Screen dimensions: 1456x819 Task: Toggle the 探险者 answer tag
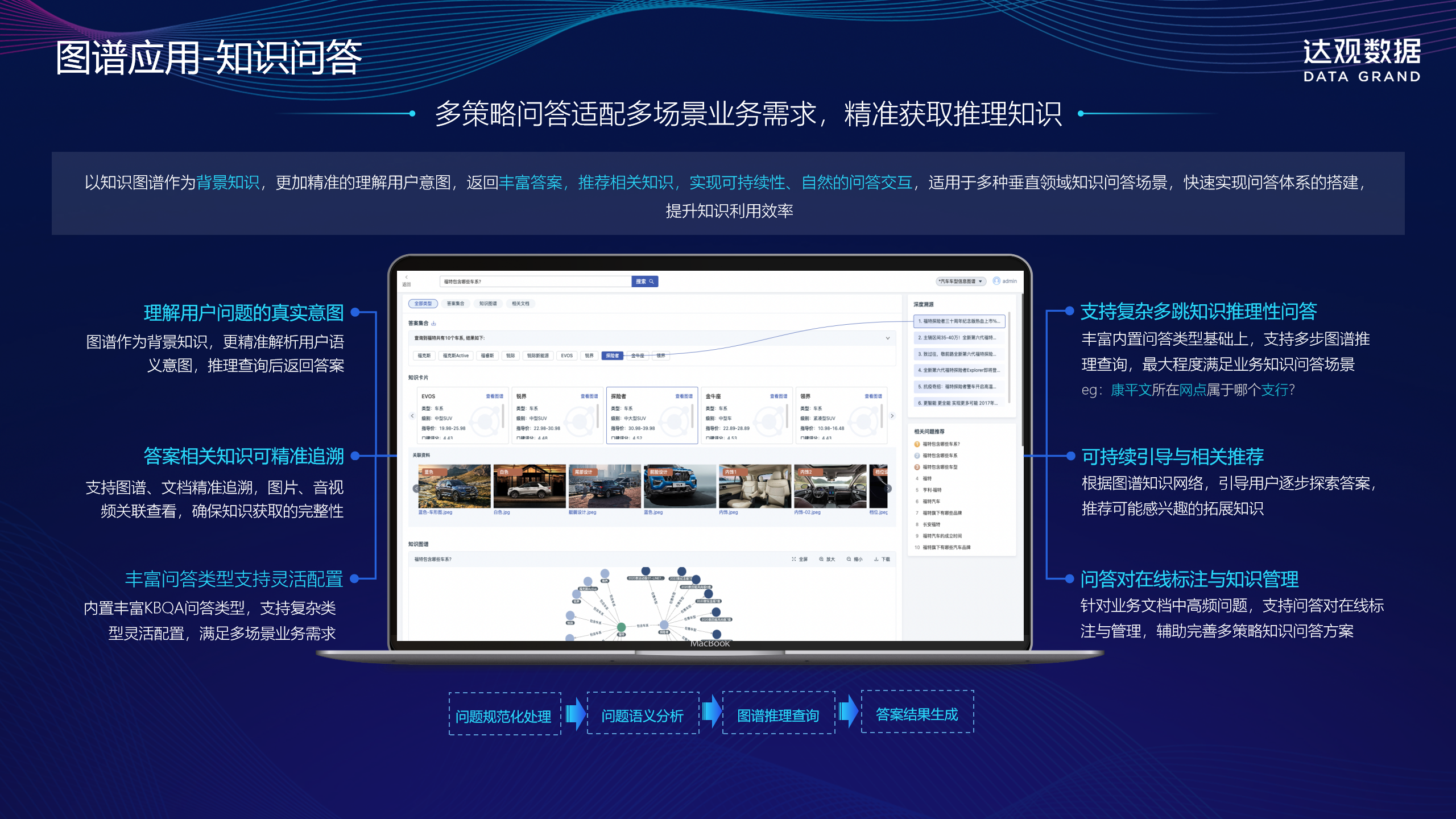coord(612,355)
